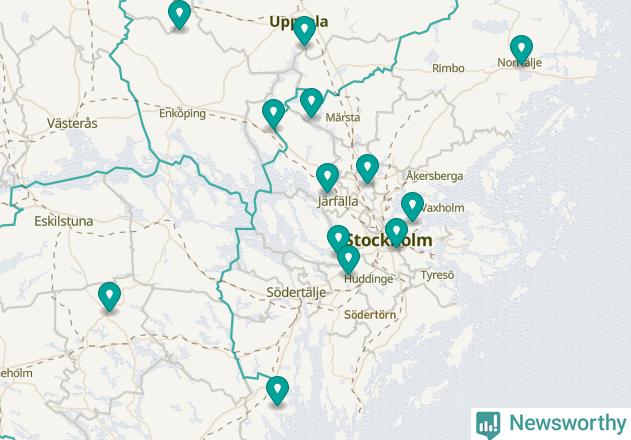Open the pin at the top-left map edge
The width and height of the screenshot is (631, 440).
click(179, 15)
